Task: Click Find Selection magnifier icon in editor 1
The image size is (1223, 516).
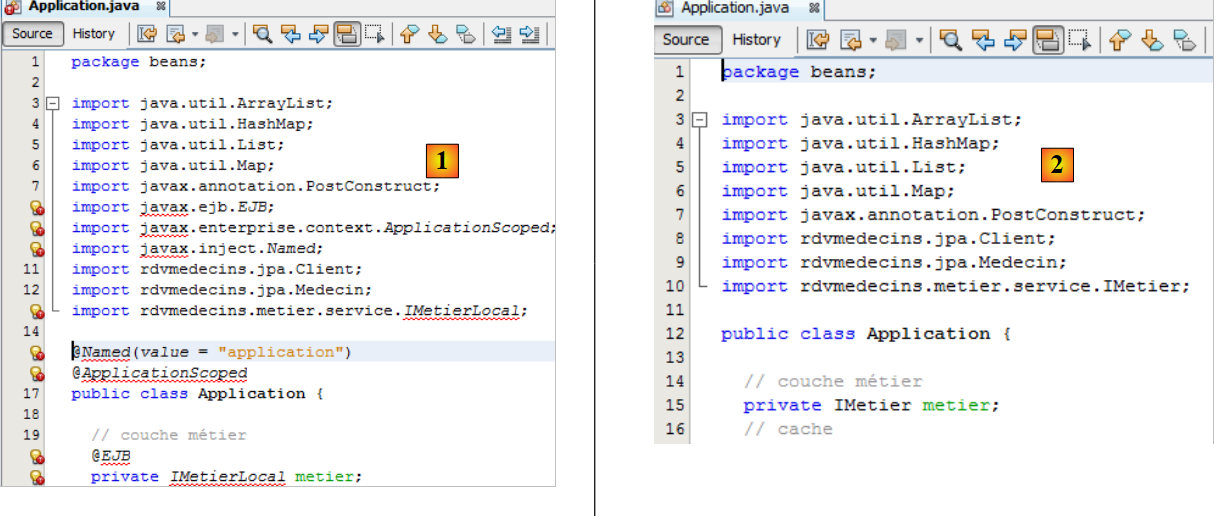Action: [263, 34]
